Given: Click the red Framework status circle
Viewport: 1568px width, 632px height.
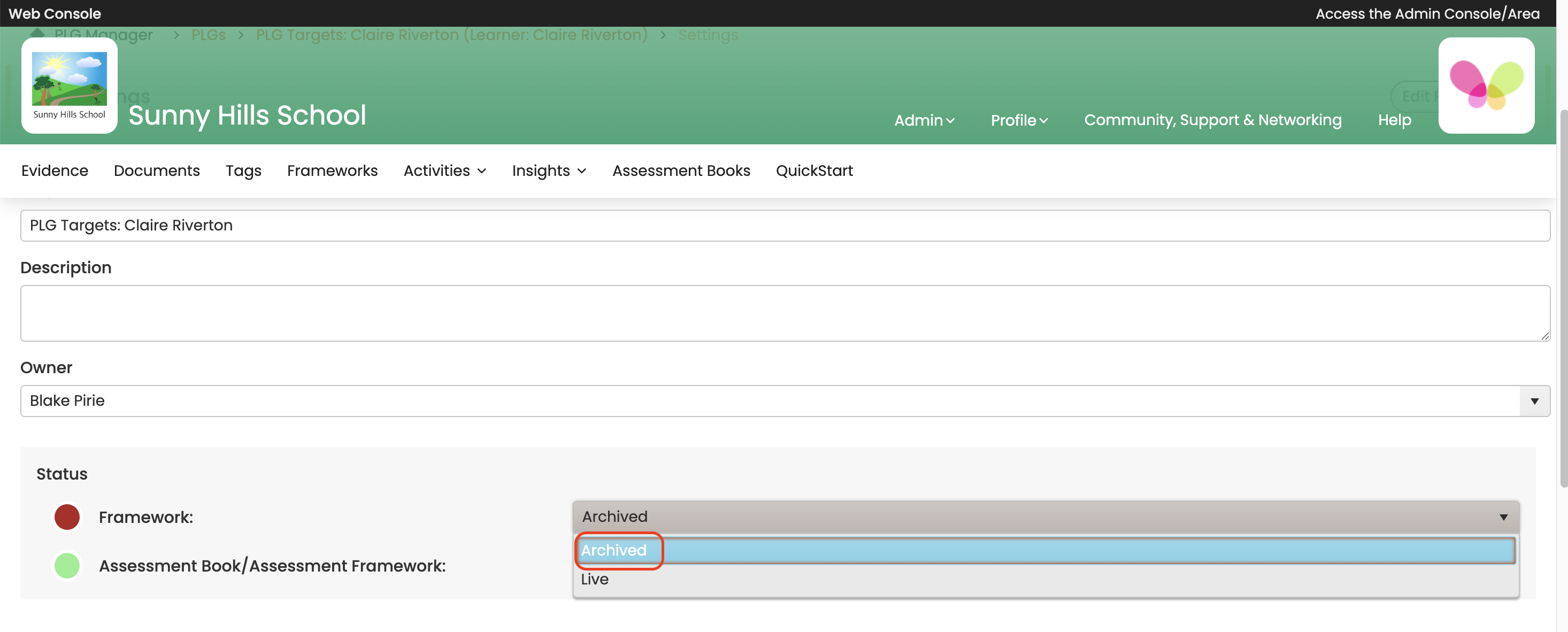Looking at the screenshot, I should click(67, 517).
